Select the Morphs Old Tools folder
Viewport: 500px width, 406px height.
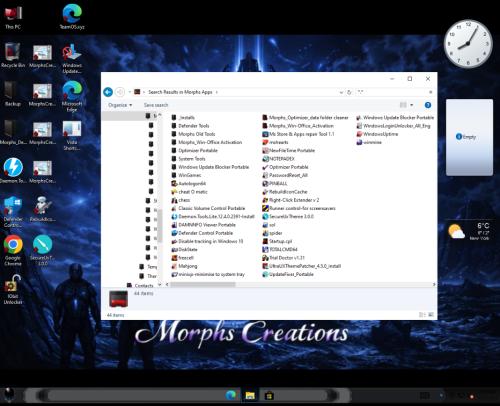(x=193, y=134)
